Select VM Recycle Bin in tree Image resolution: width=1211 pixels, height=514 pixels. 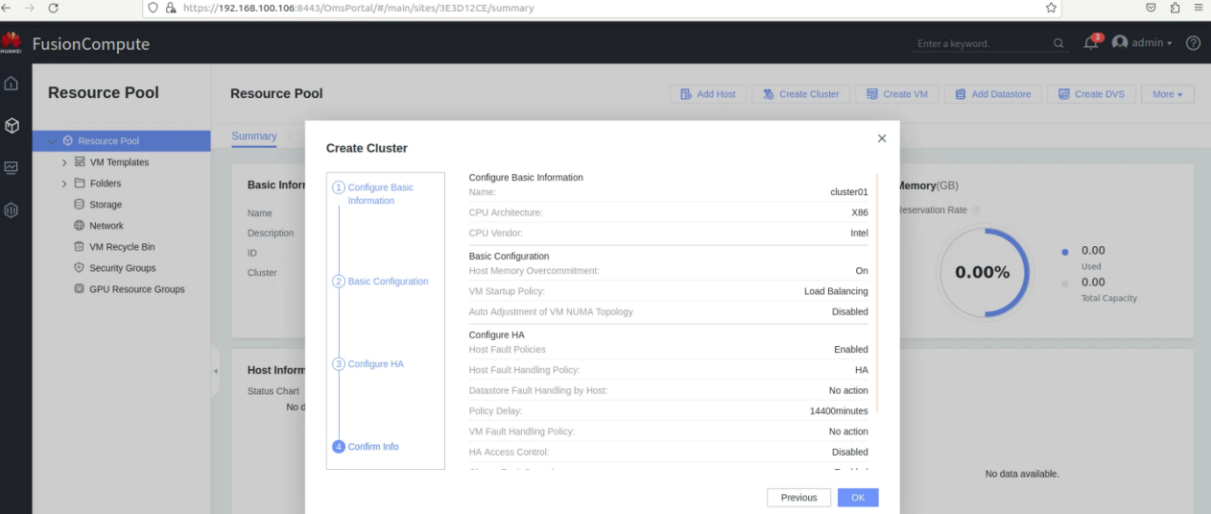[122, 246]
